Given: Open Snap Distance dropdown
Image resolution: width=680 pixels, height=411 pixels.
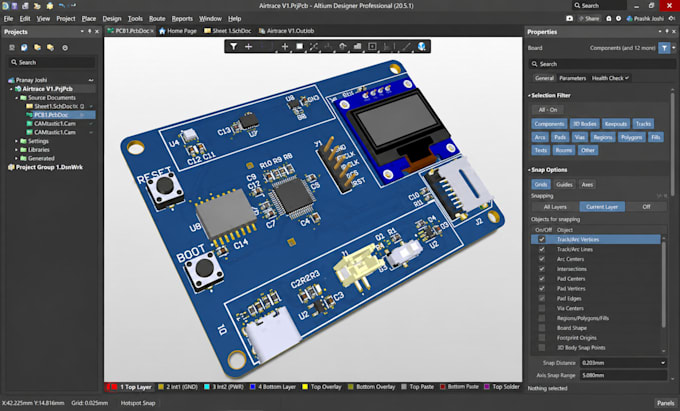Looking at the screenshot, I should [x=663, y=363].
